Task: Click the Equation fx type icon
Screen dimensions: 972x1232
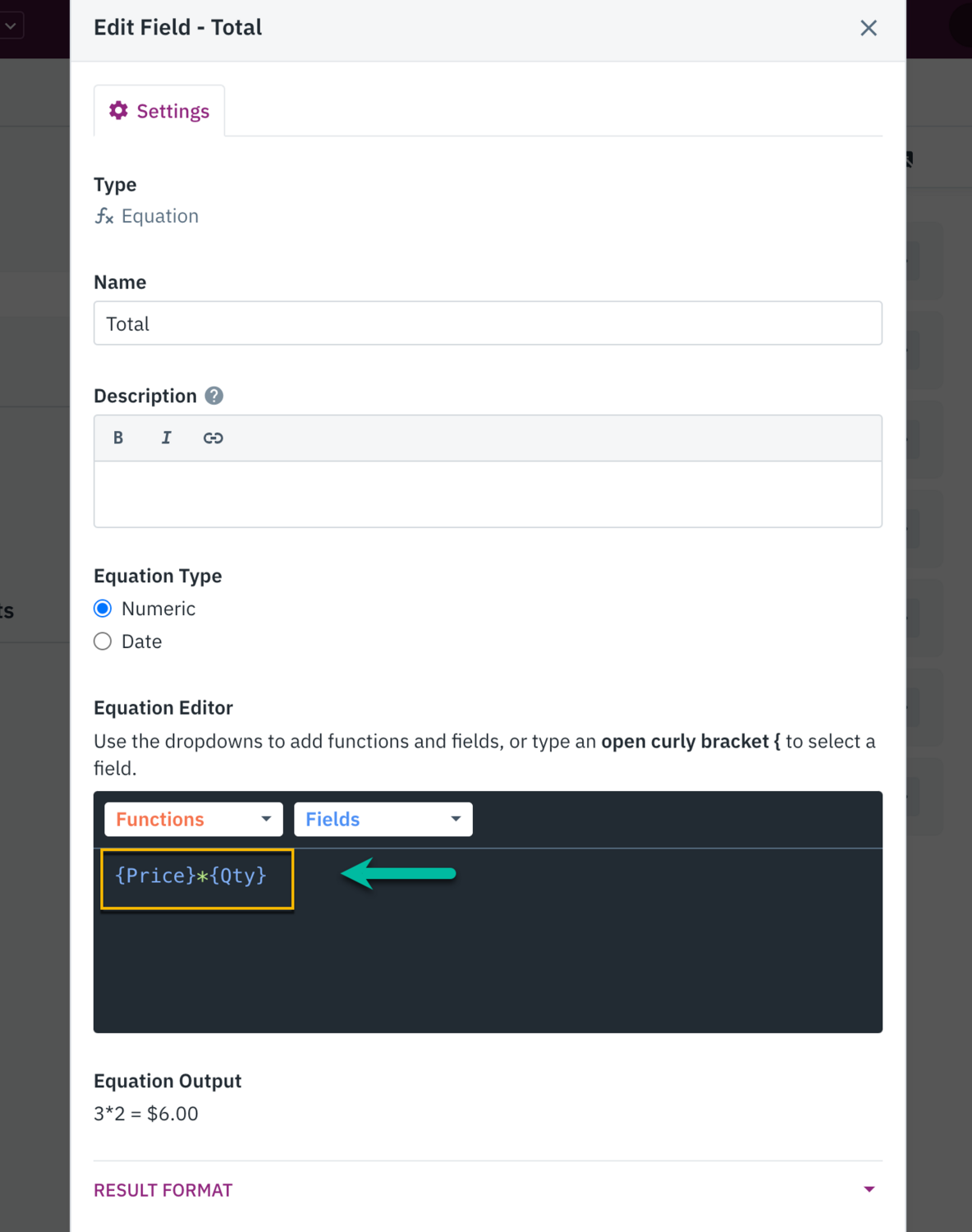Action: pos(104,216)
